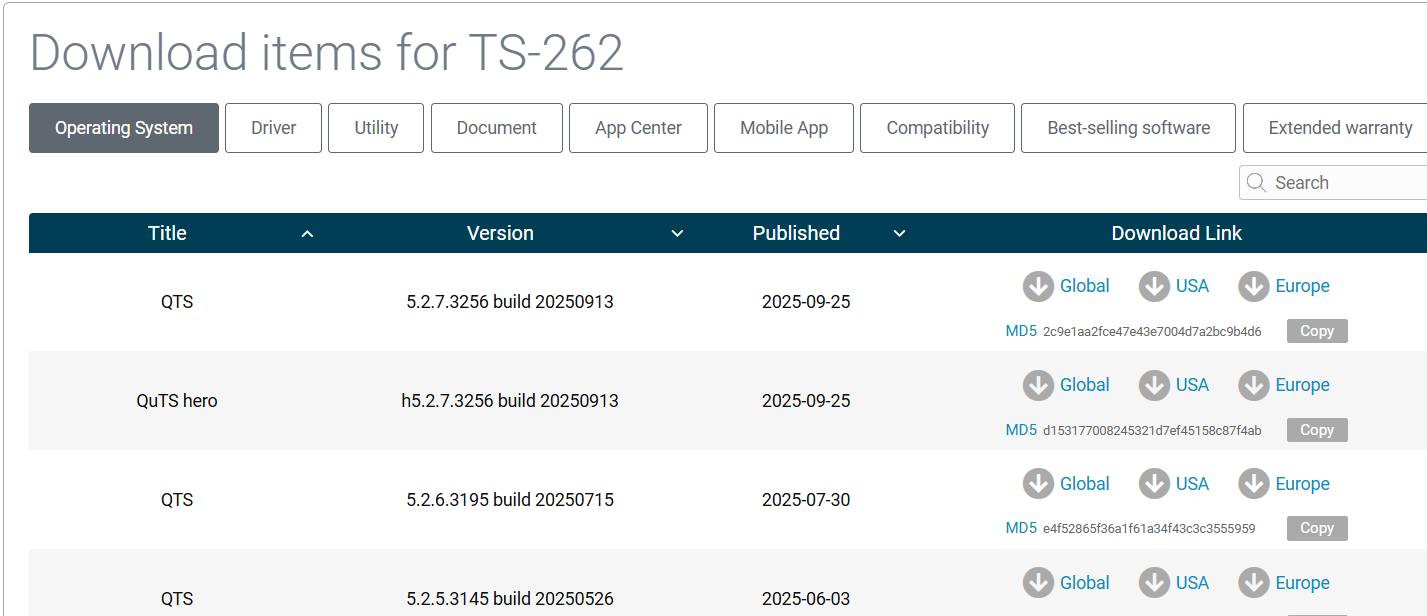Viewport: 1427px width, 616px height.
Task: Click the Europe link for QTS 5.2.5.3145
Action: click(x=1302, y=583)
